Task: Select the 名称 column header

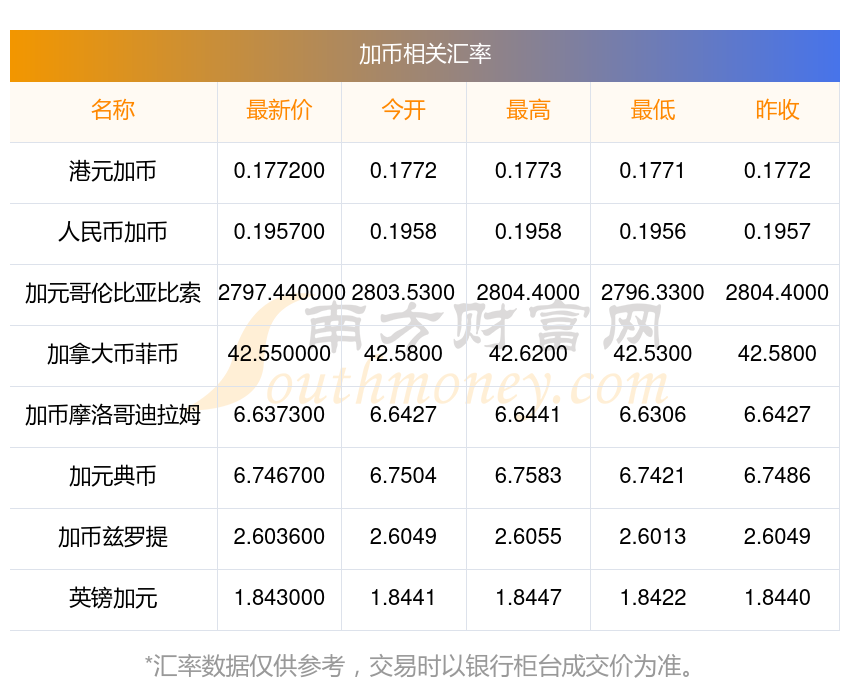Action: pos(113,110)
